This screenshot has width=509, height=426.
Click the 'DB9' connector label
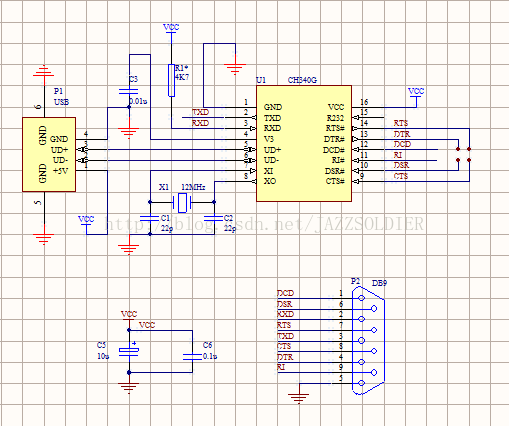[x=379, y=283]
